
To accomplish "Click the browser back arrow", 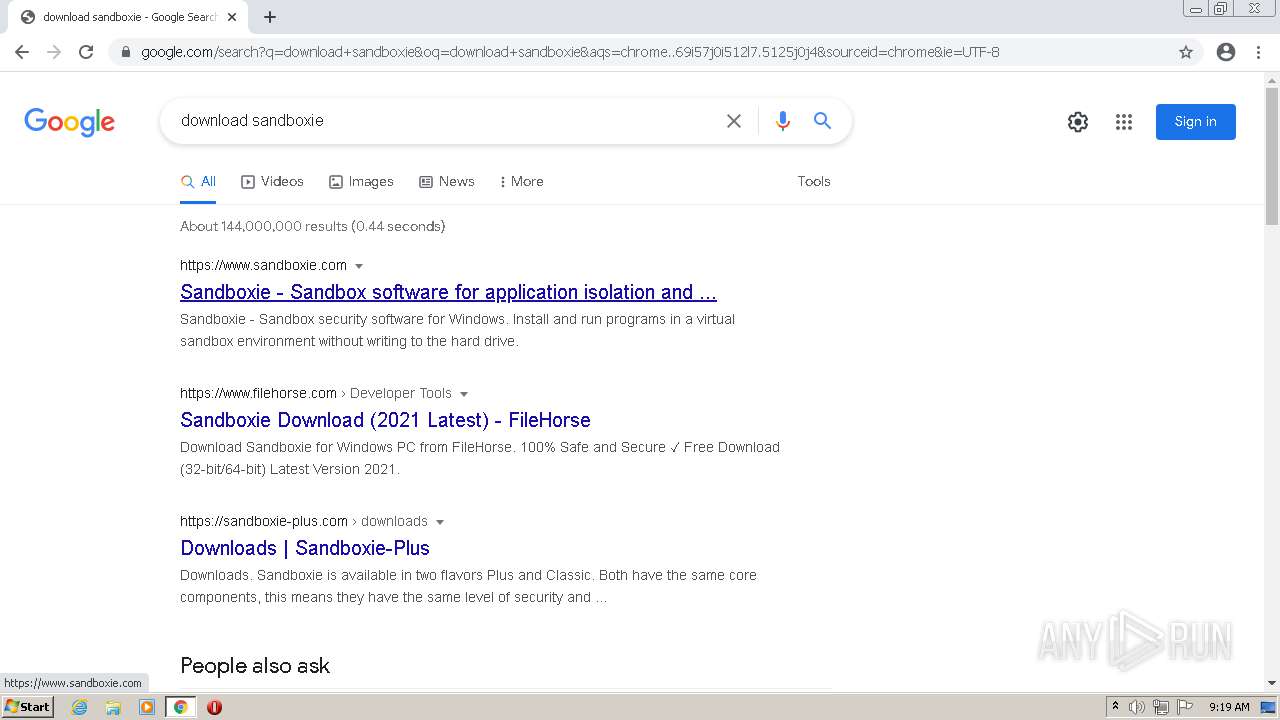I will coord(22,52).
